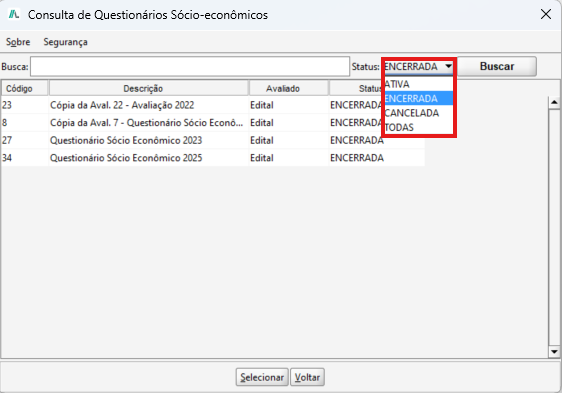Sort by the Descrição column header

click(149, 88)
